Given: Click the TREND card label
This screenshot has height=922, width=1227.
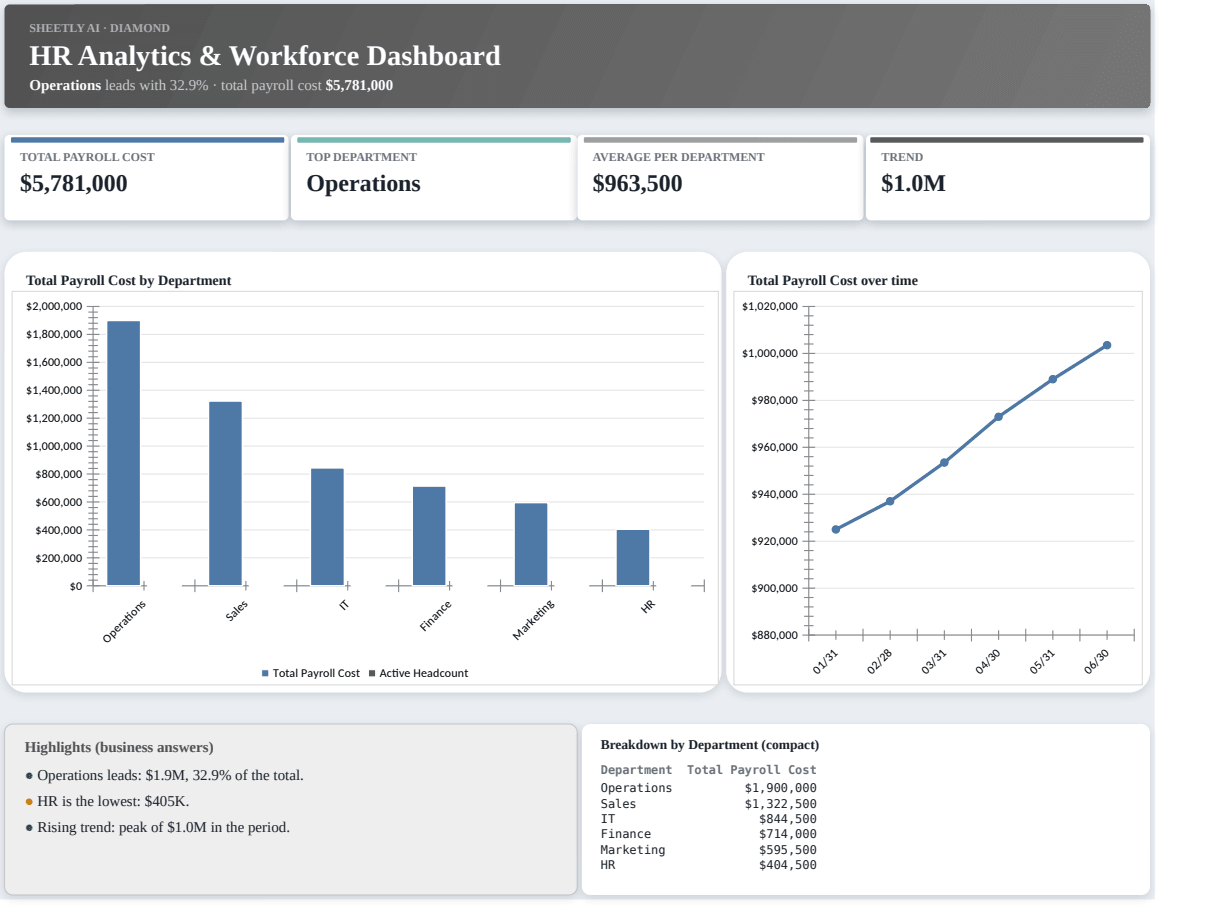Looking at the screenshot, I should coord(902,157).
